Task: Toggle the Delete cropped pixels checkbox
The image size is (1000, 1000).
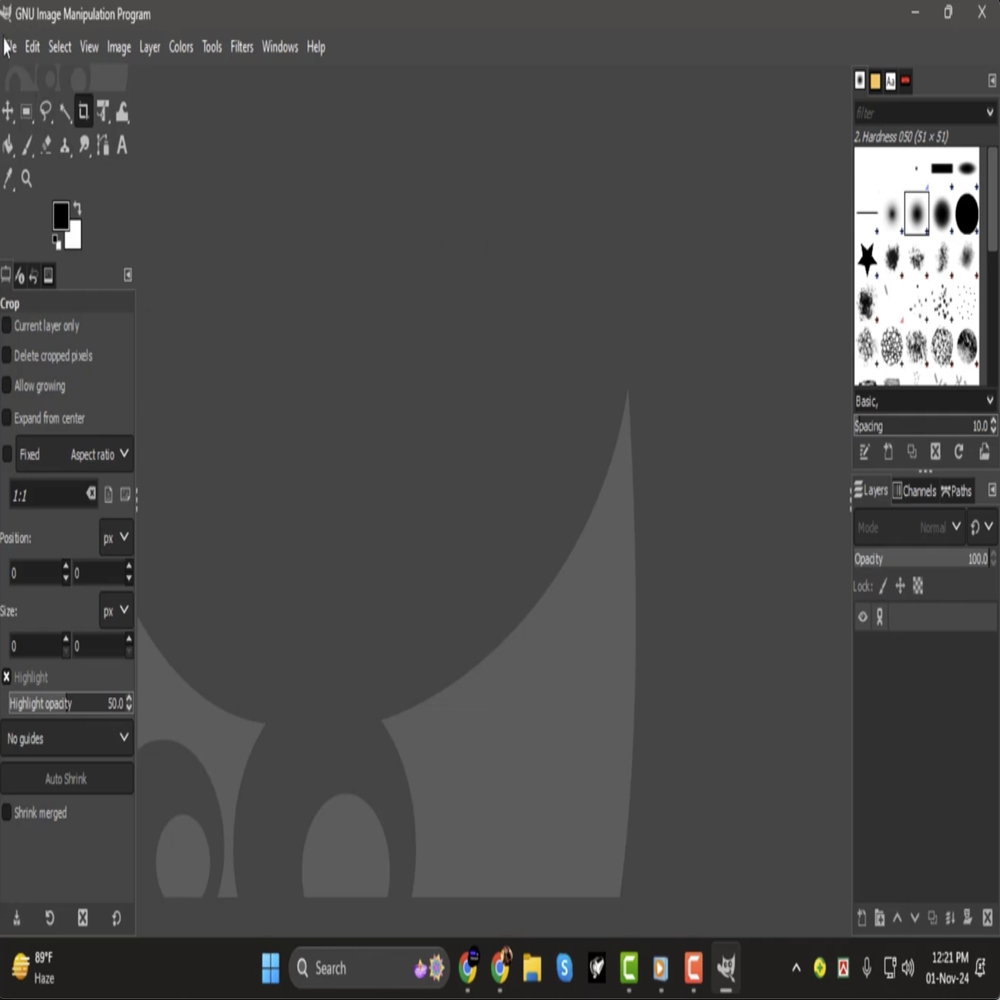Action: click(7, 356)
